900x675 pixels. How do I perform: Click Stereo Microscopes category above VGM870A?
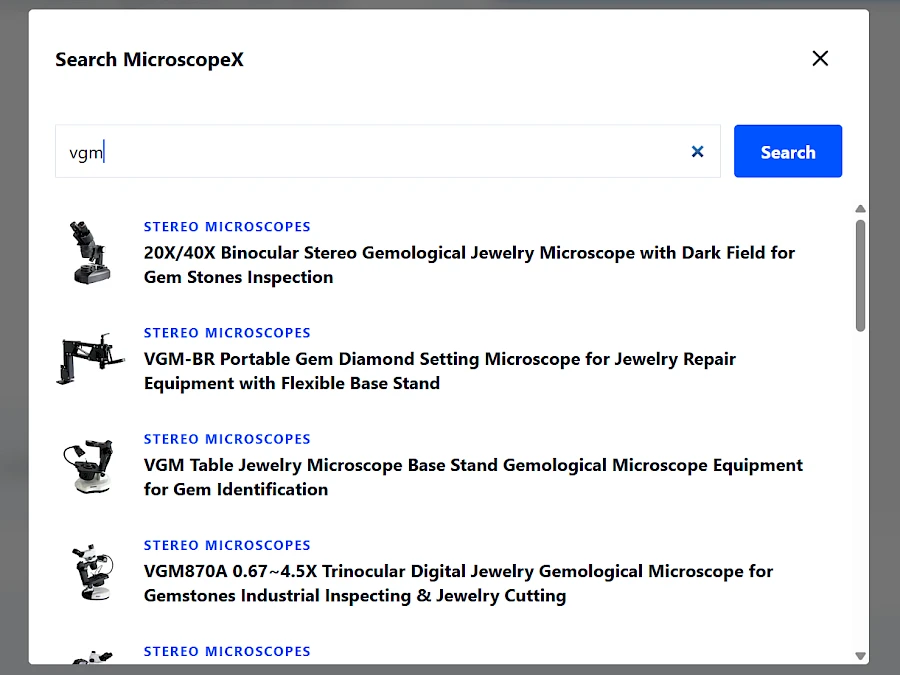point(227,545)
